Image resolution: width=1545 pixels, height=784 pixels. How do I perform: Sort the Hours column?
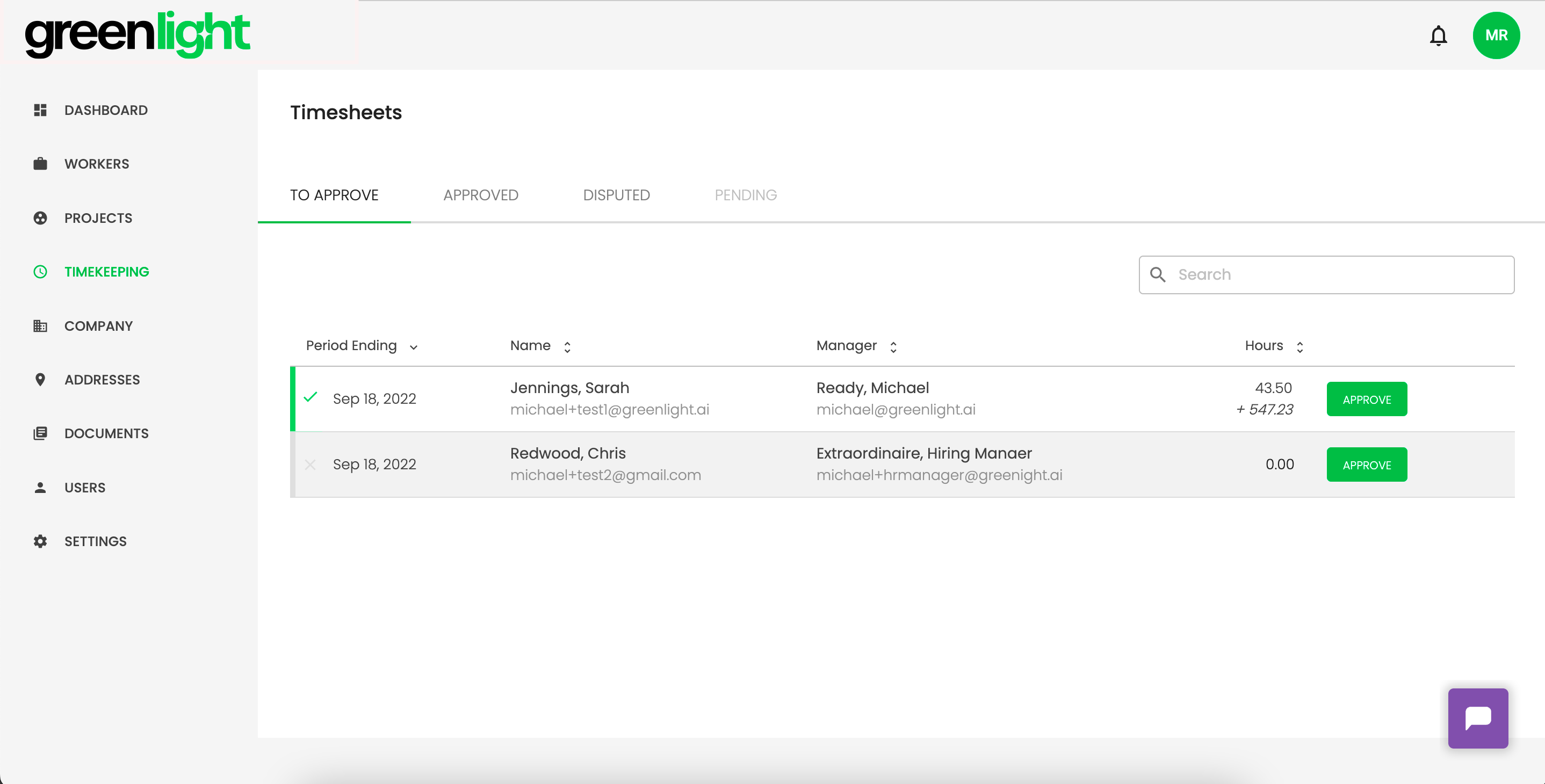1299,346
